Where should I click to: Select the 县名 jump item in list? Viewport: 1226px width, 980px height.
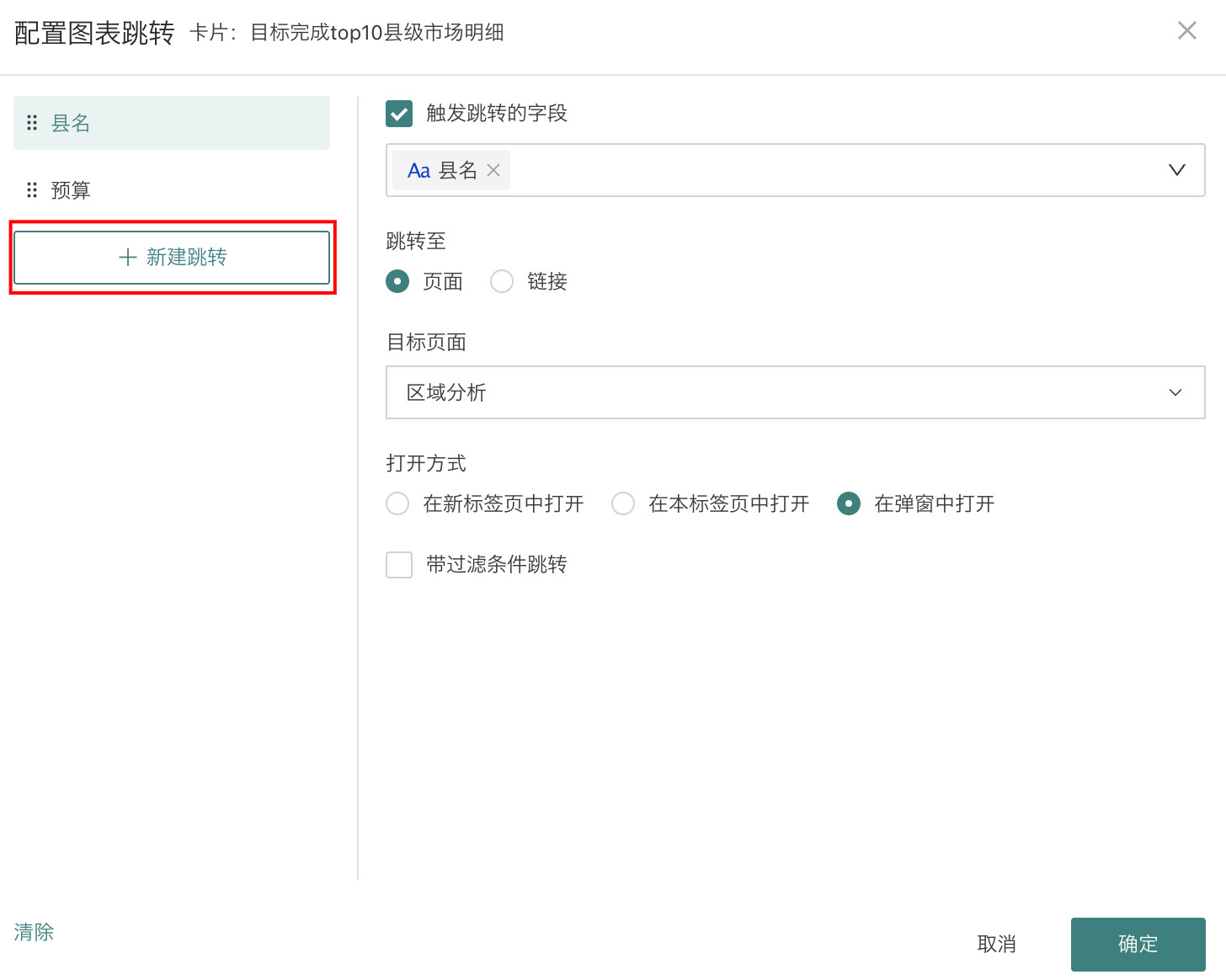(x=172, y=123)
